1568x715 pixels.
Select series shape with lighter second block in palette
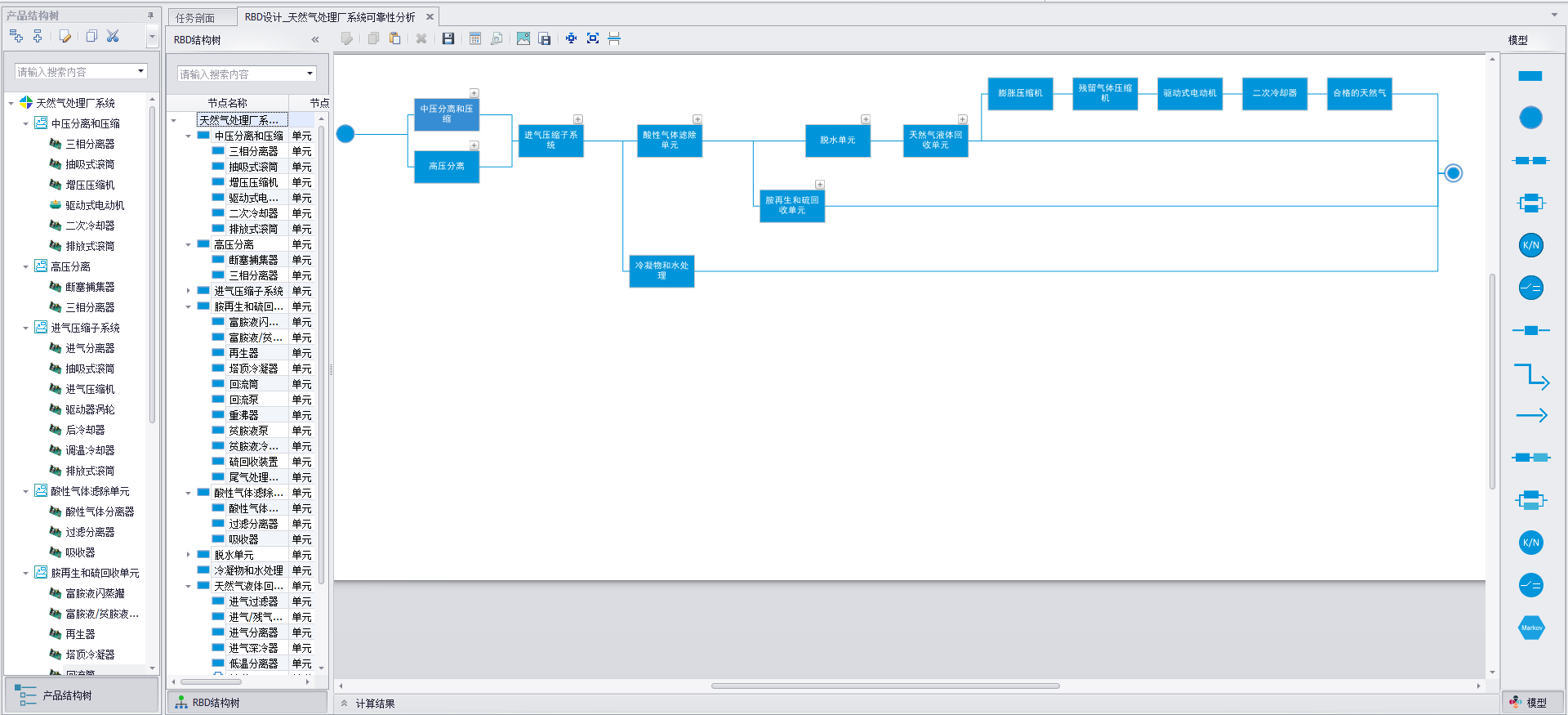click(1531, 458)
